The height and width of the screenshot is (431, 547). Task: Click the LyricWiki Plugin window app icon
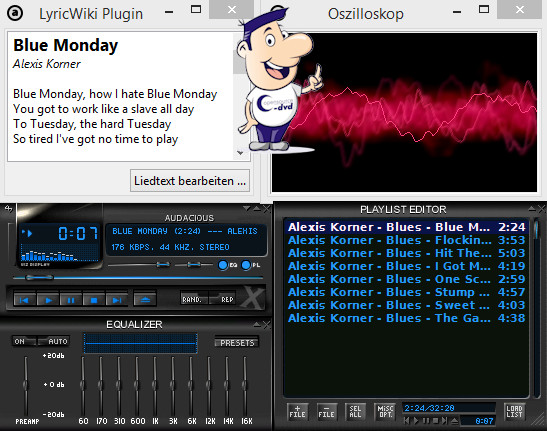point(15,13)
